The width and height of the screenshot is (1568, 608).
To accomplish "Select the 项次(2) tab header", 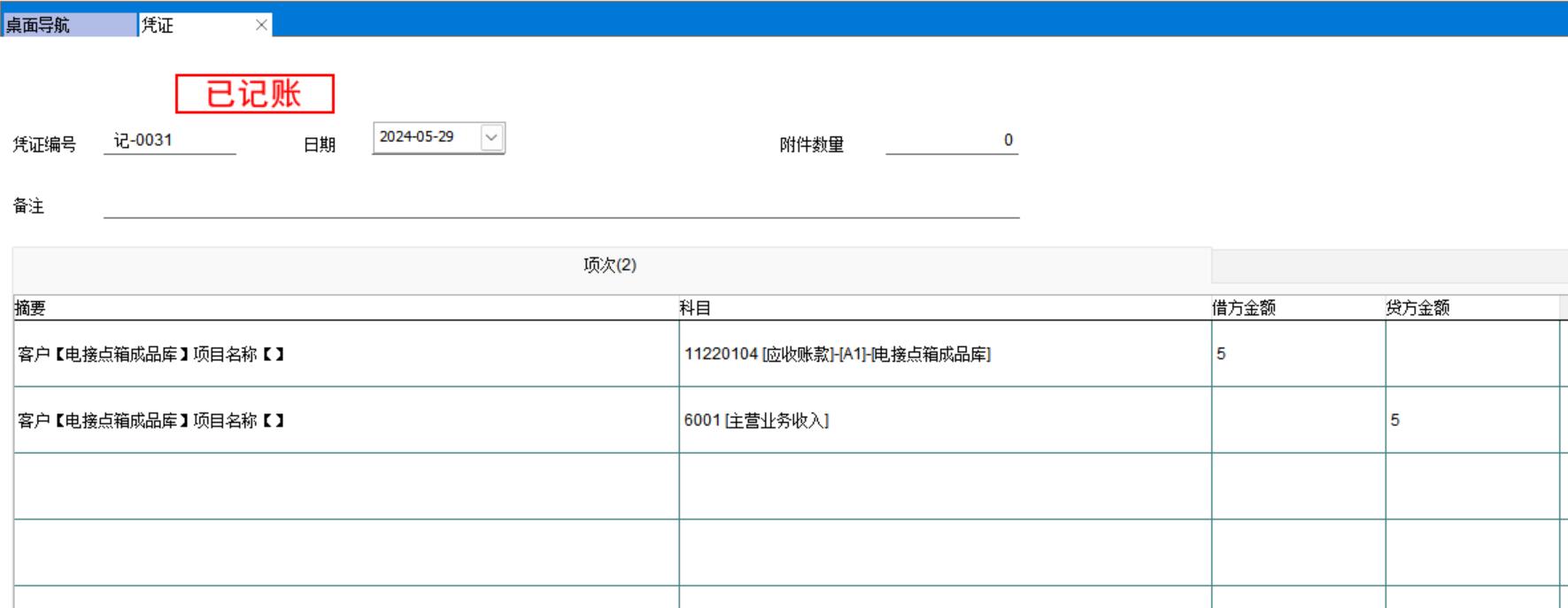I will click(x=610, y=266).
